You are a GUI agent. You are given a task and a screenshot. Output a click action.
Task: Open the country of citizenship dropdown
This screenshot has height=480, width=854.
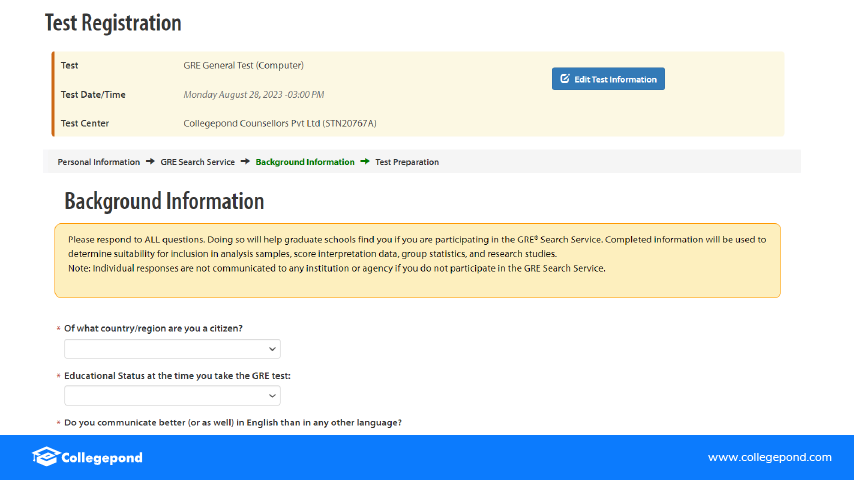click(x=172, y=349)
